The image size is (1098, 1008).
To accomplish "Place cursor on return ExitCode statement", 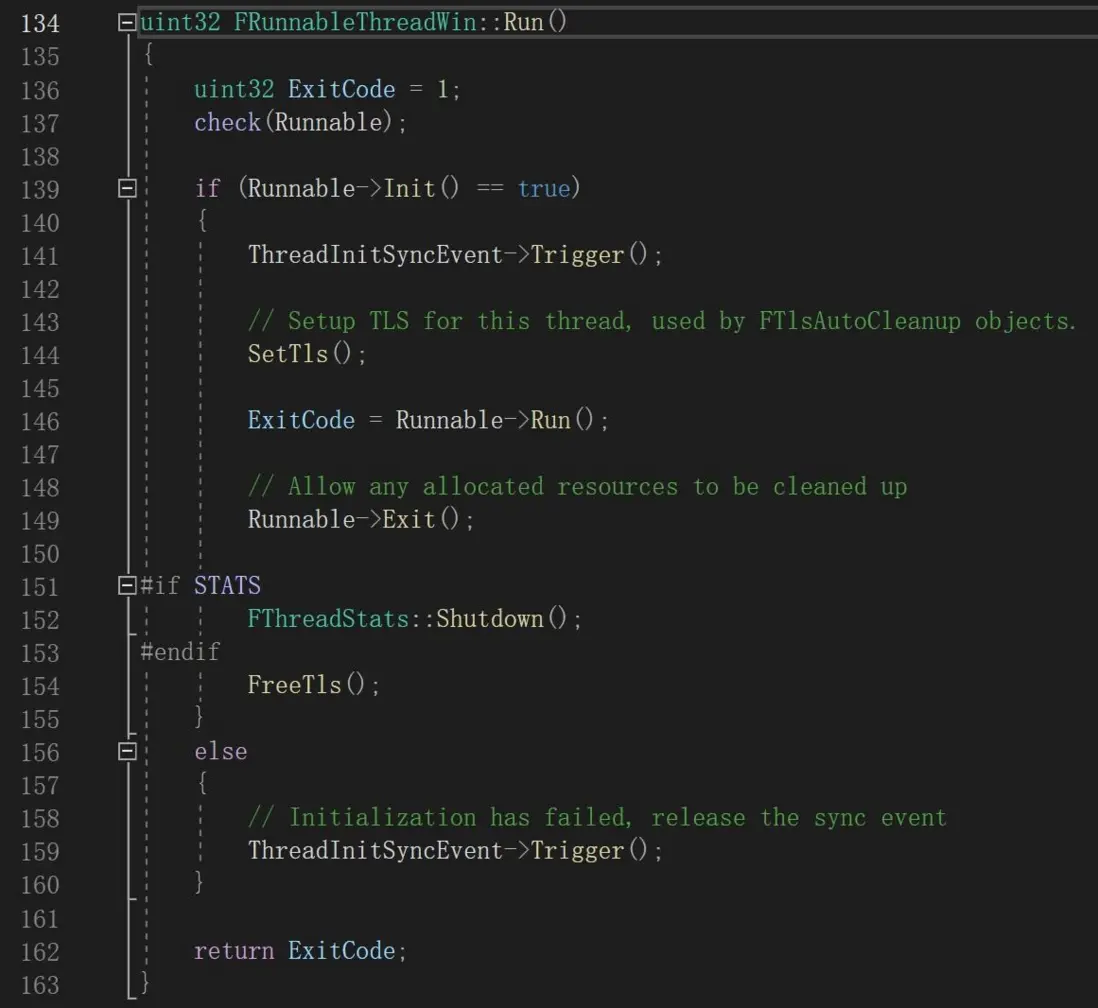I will [300, 951].
